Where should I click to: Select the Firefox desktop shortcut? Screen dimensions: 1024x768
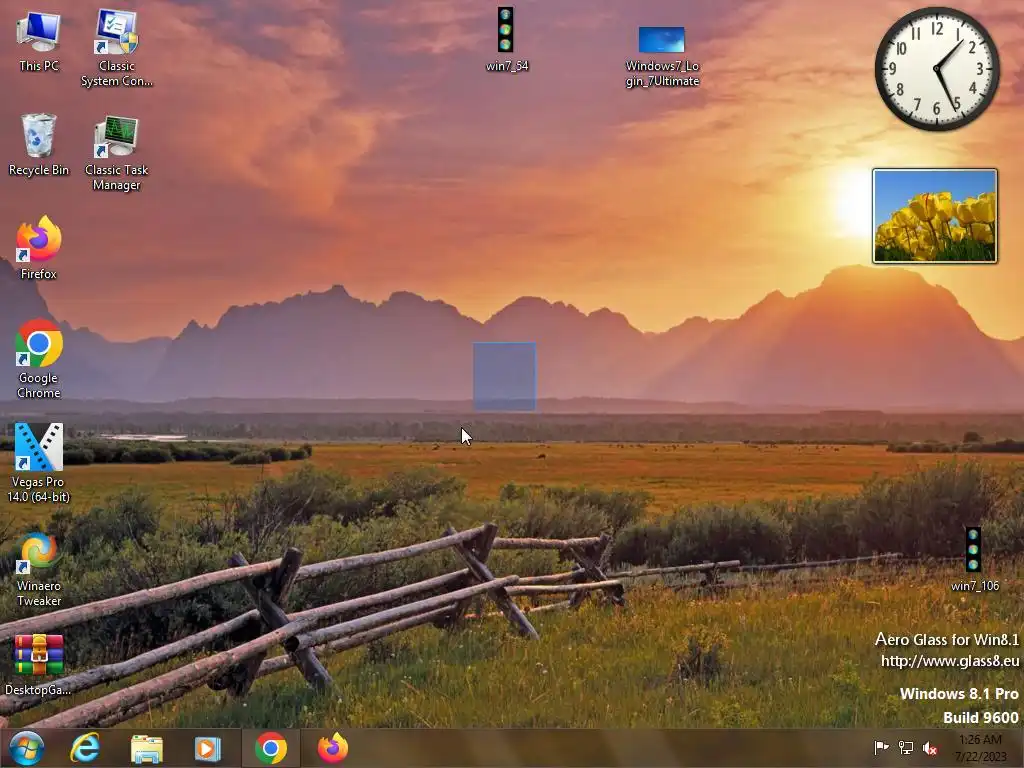point(39,248)
